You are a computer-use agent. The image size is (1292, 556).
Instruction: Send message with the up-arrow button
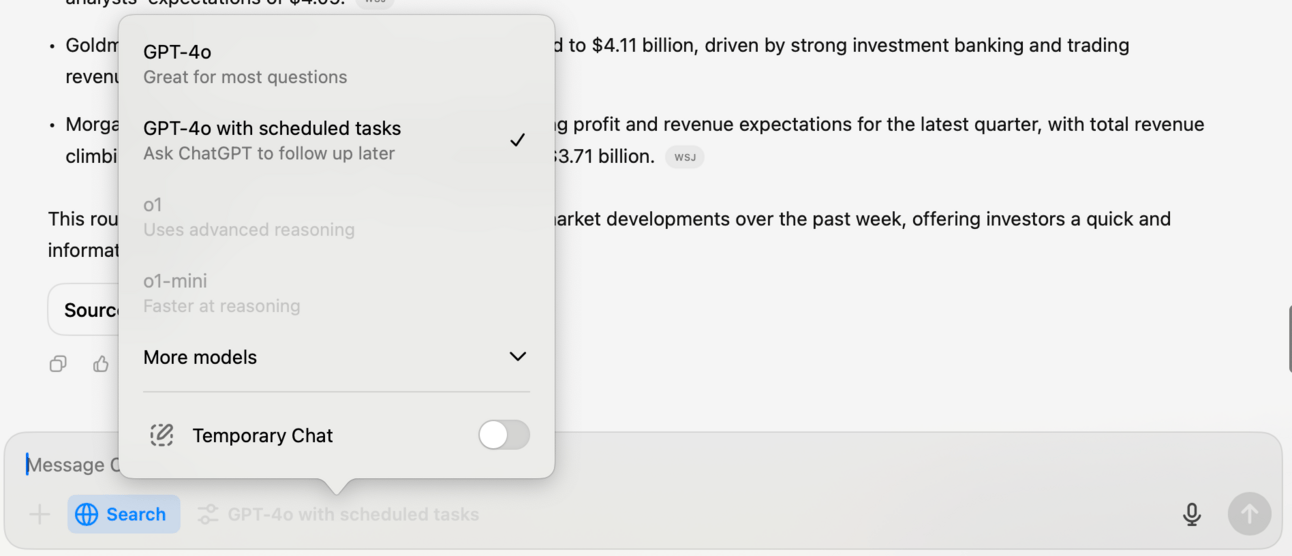click(1249, 514)
